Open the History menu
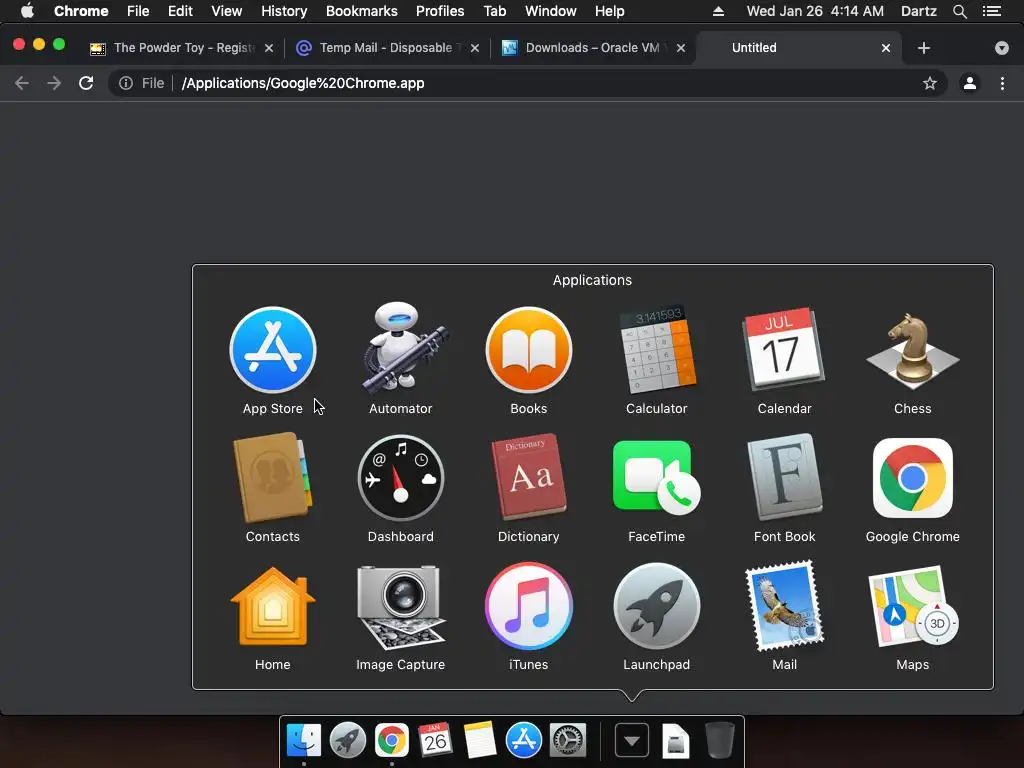 coord(284,11)
